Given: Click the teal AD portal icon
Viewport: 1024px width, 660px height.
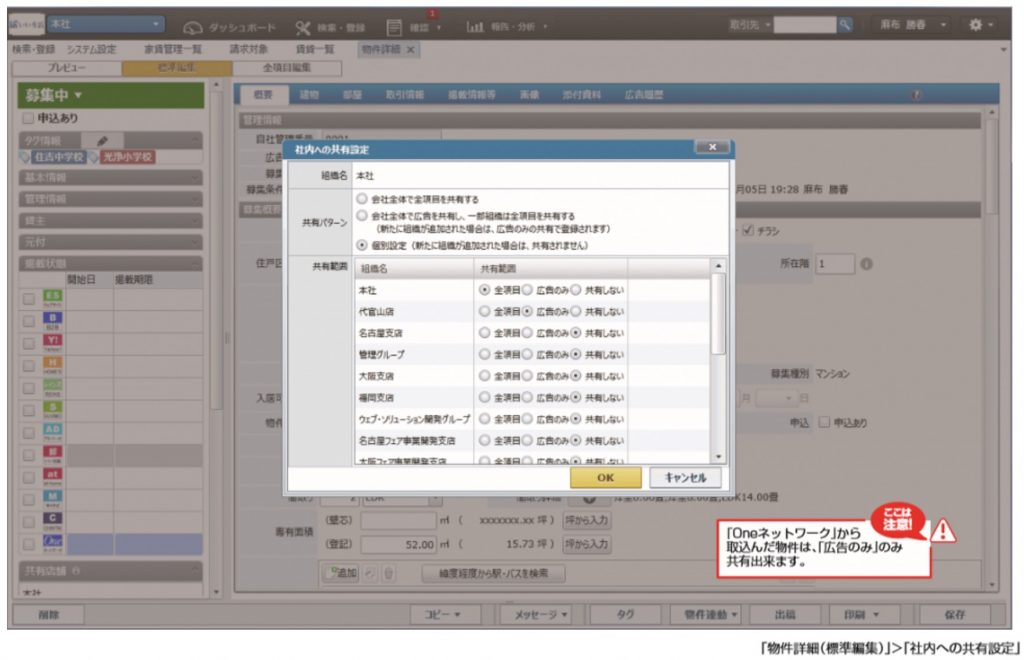Looking at the screenshot, I should coord(52,432).
